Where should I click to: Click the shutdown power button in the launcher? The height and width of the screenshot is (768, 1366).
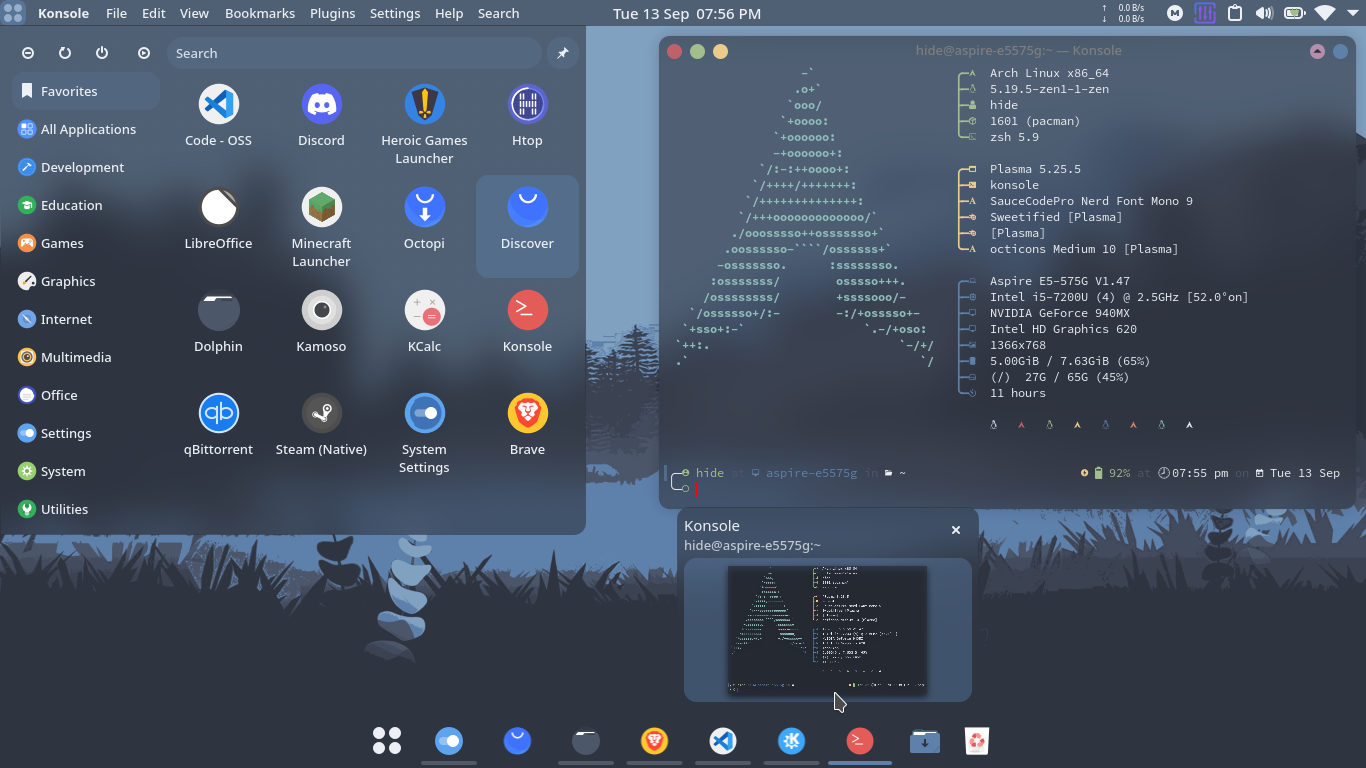click(102, 53)
